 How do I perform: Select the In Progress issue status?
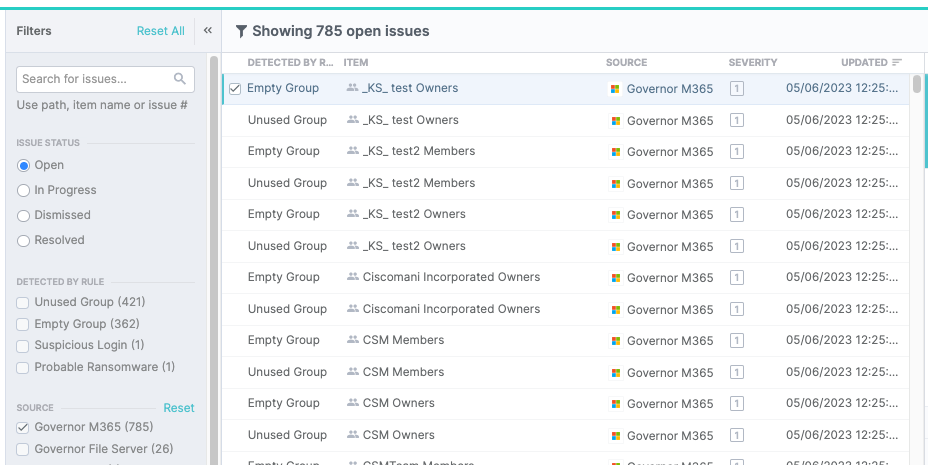click(x=24, y=190)
